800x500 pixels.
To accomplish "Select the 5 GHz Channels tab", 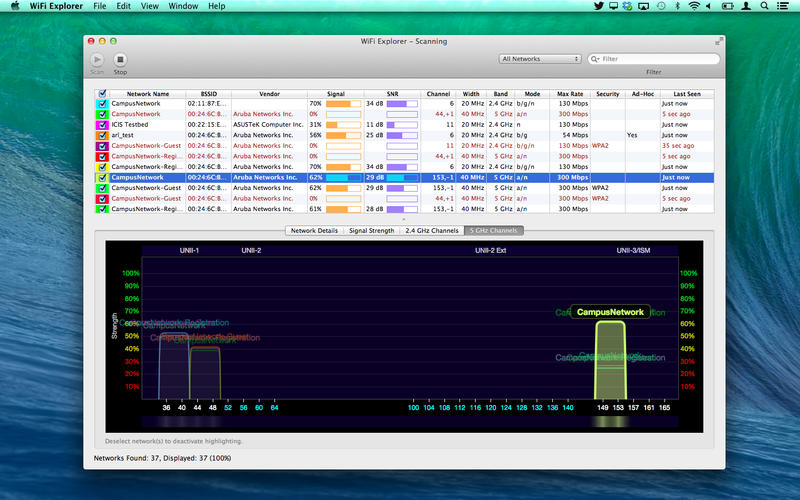I will tap(493, 231).
